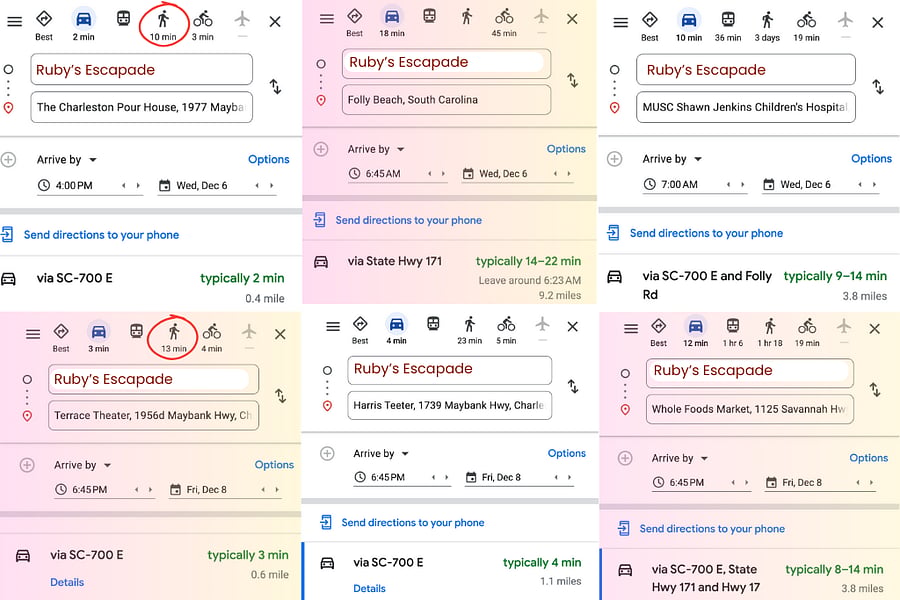Select the 23 min walking mode icon
Screen dimensions: 900x600
click(x=470, y=324)
